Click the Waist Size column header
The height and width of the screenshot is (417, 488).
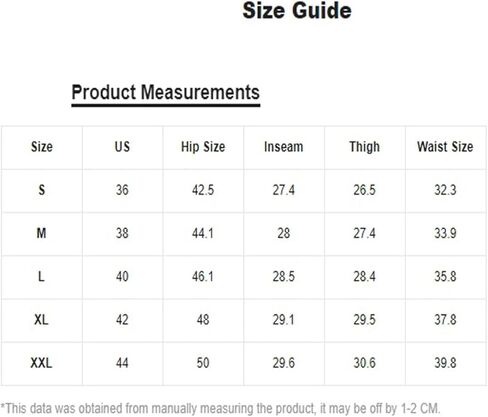click(x=445, y=147)
